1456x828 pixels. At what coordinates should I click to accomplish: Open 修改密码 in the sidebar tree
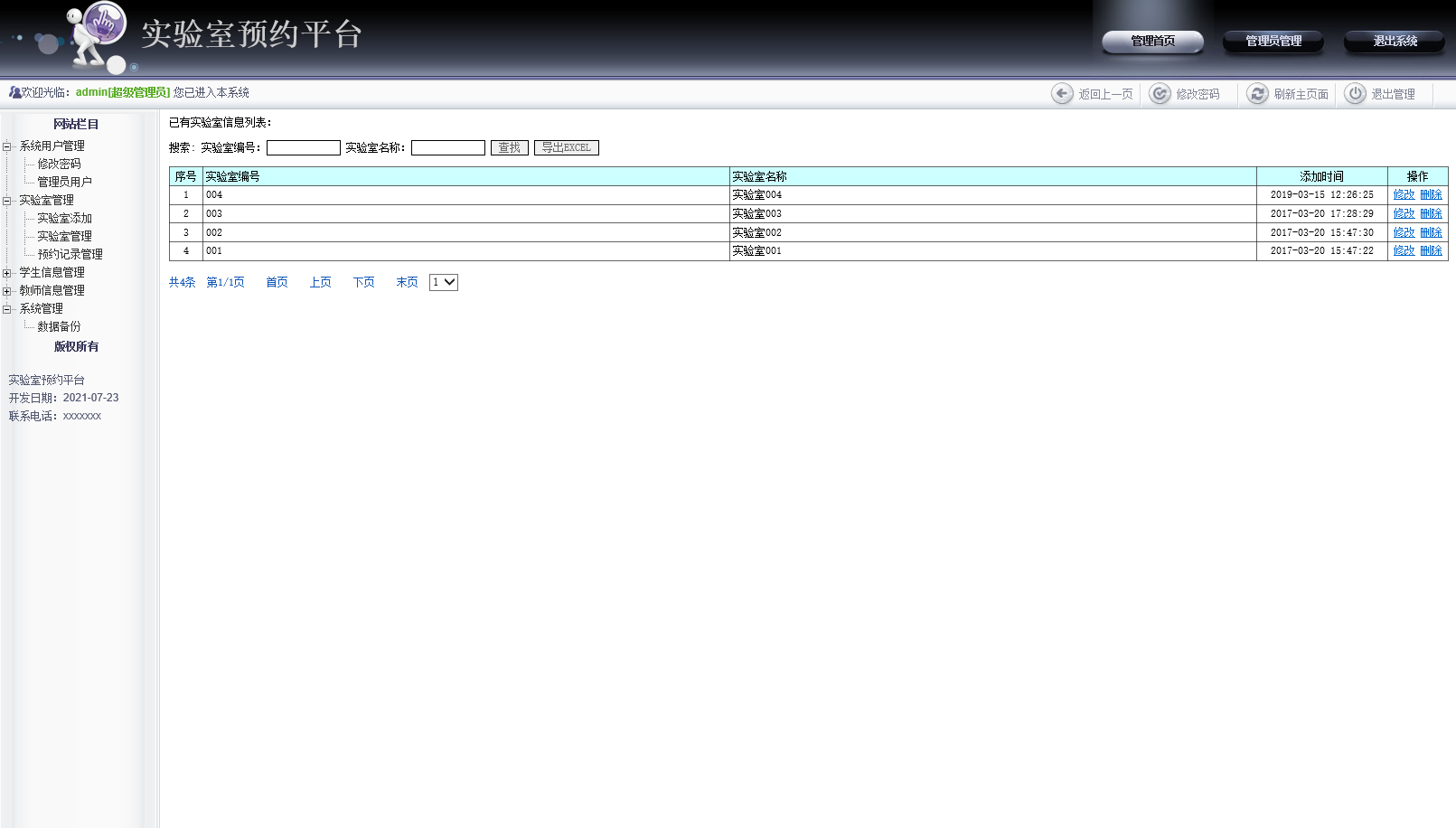(59, 164)
